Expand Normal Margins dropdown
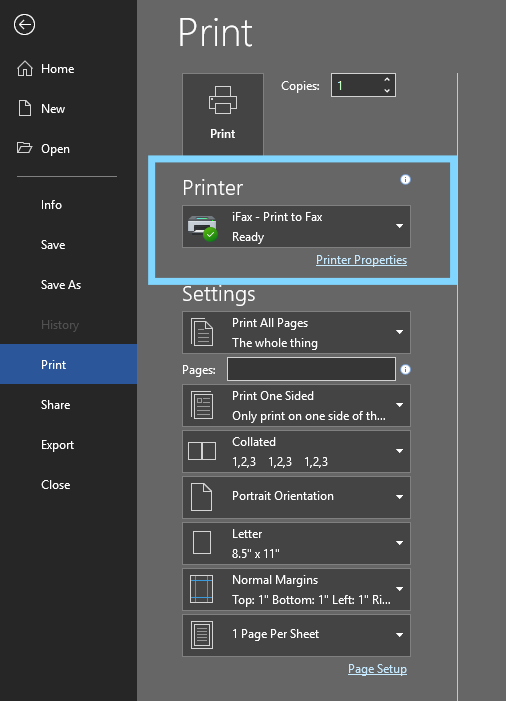The width and height of the screenshot is (506, 701). click(296, 589)
